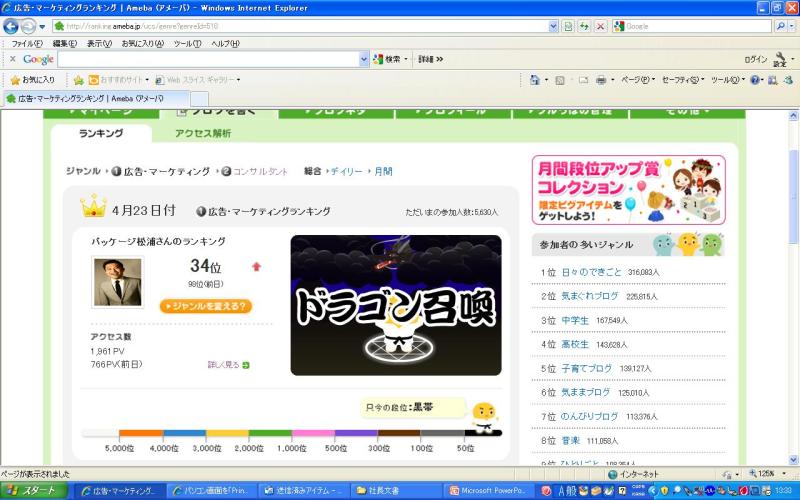Click the Windows スタート button
Viewport: 800px width, 500px height.
pyautogui.click(x=36, y=491)
